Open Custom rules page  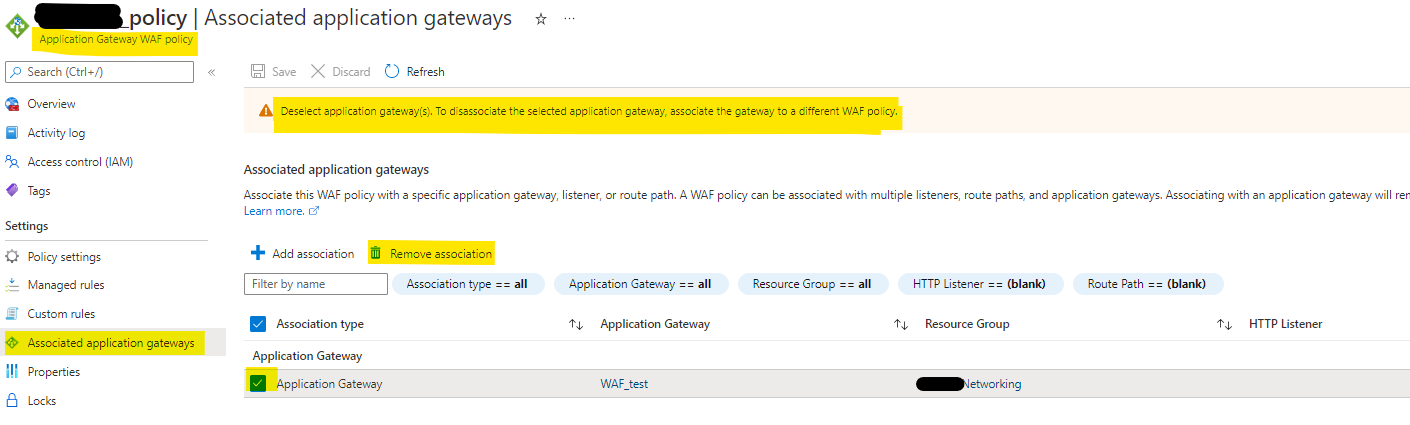(x=61, y=314)
